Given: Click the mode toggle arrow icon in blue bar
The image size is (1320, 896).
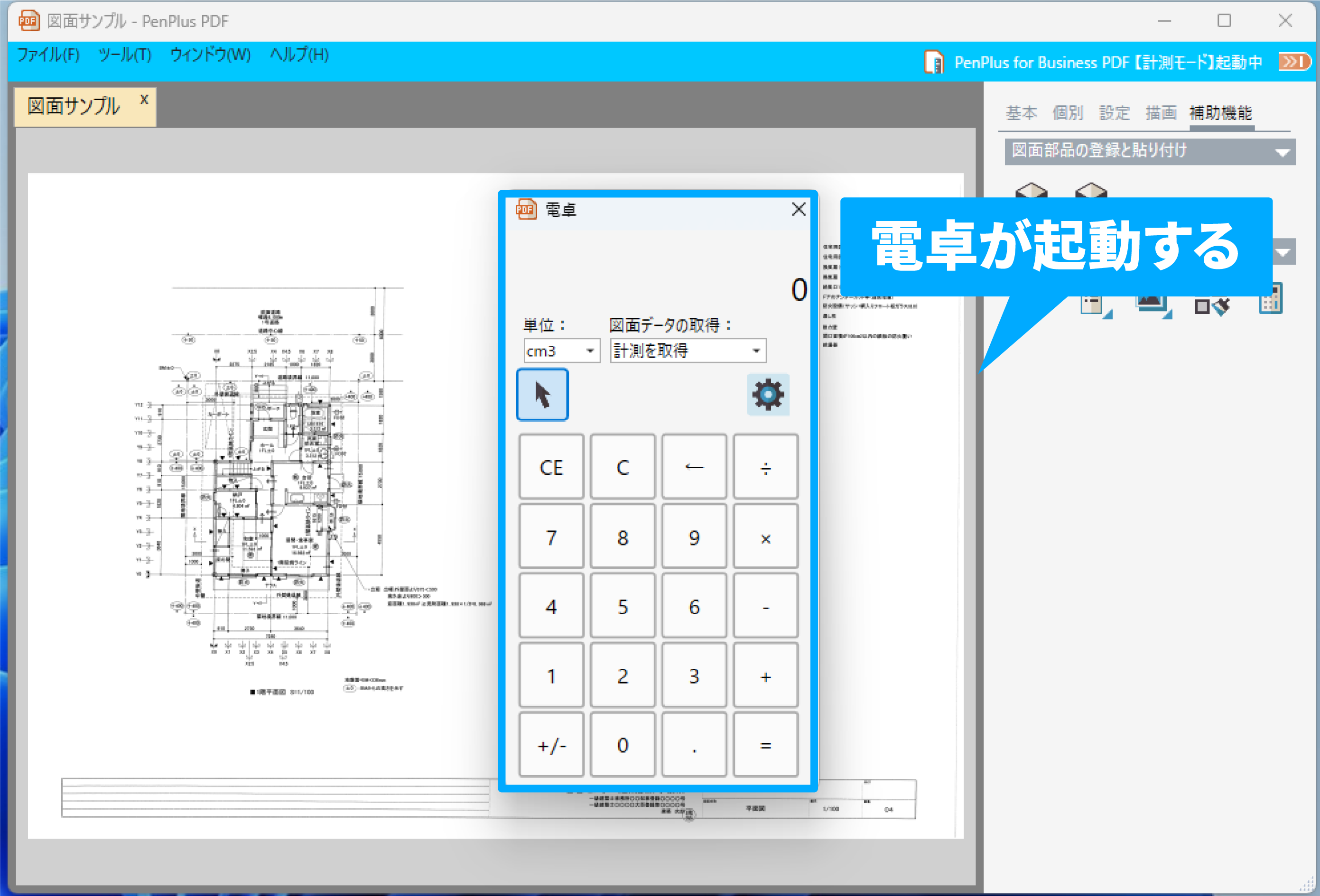Looking at the screenshot, I should (x=1294, y=61).
